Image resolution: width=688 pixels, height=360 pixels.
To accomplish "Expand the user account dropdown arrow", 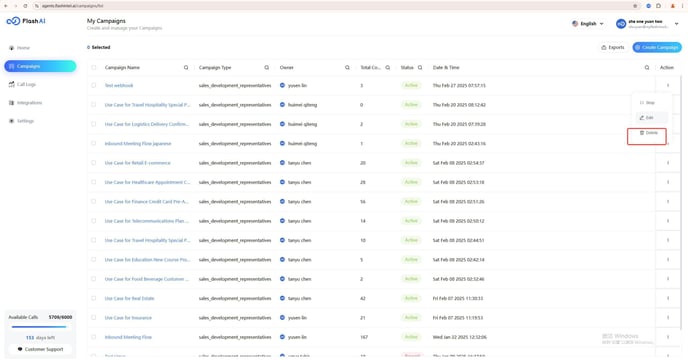I will click(676, 24).
